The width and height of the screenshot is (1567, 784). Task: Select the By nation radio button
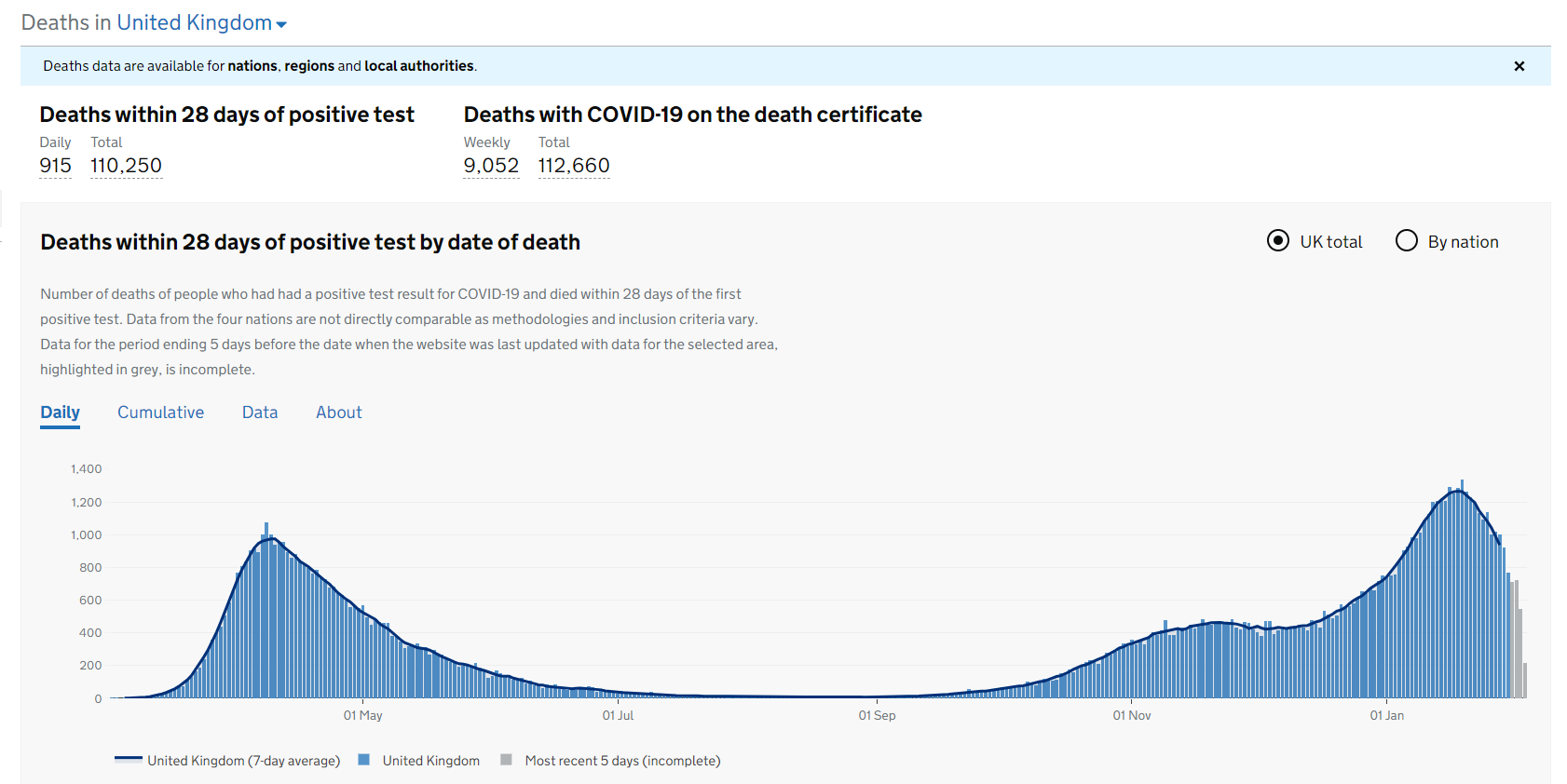1407,241
